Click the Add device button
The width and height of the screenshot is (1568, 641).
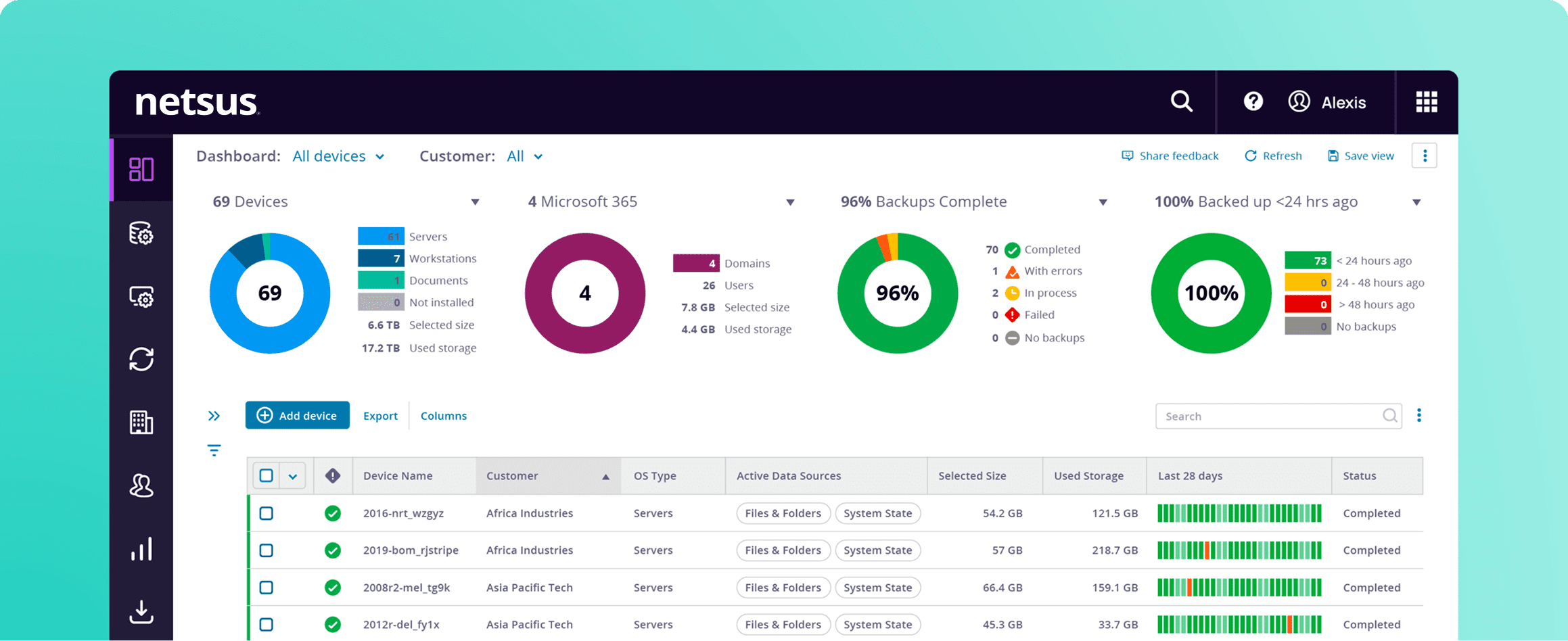click(x=297, y=415)
